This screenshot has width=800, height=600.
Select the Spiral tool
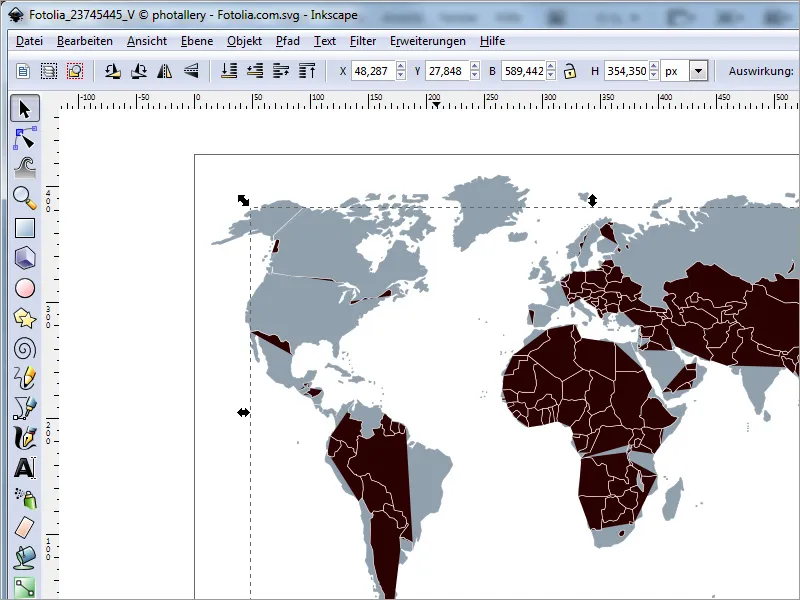coord(24,348)
